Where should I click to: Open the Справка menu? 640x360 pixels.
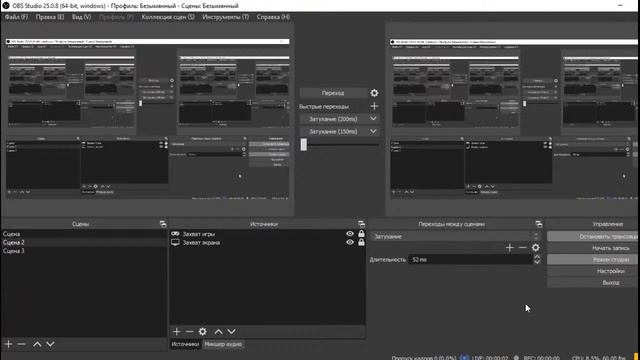tap(273, 17)
